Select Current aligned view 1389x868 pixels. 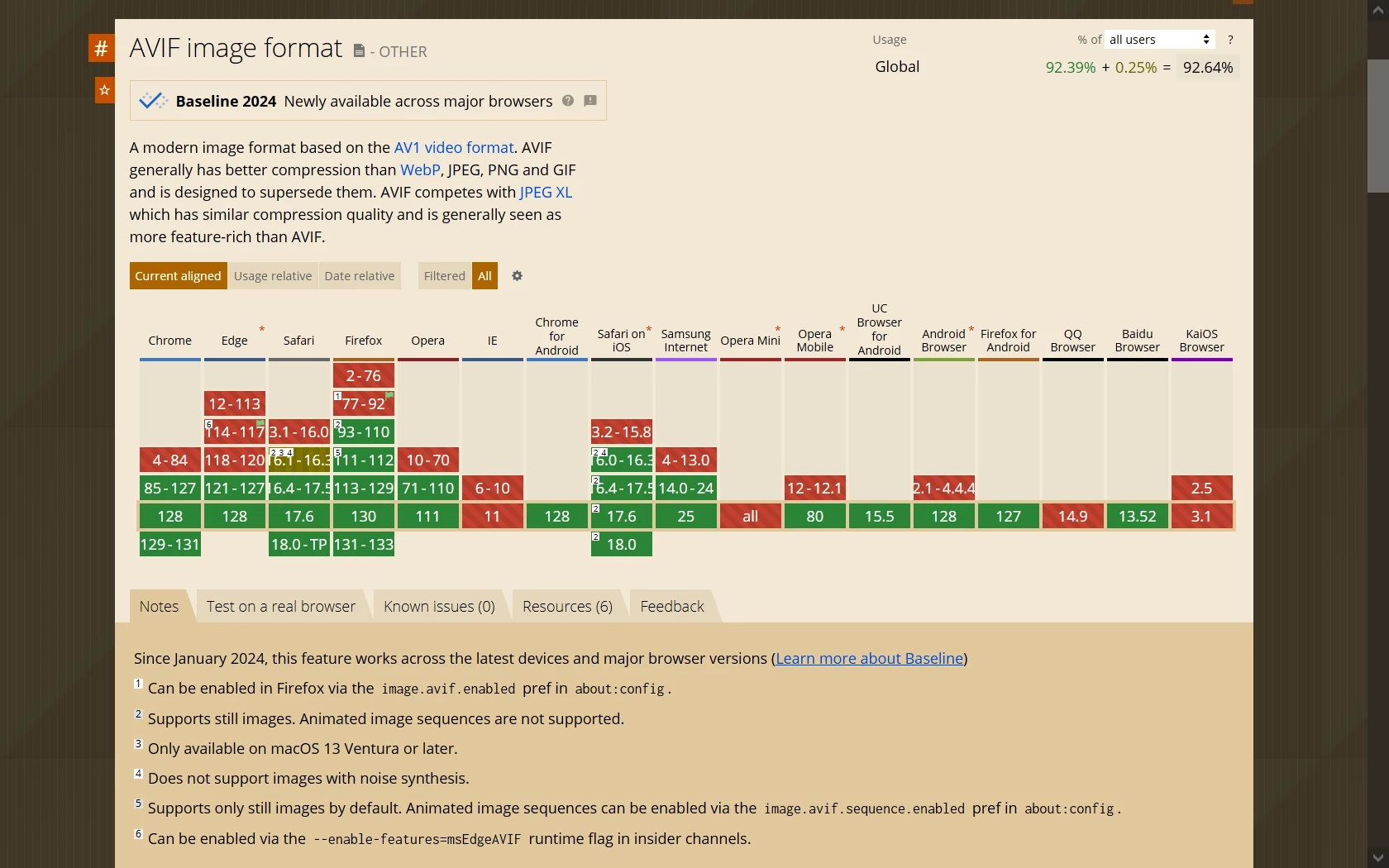tap(178, 276)
